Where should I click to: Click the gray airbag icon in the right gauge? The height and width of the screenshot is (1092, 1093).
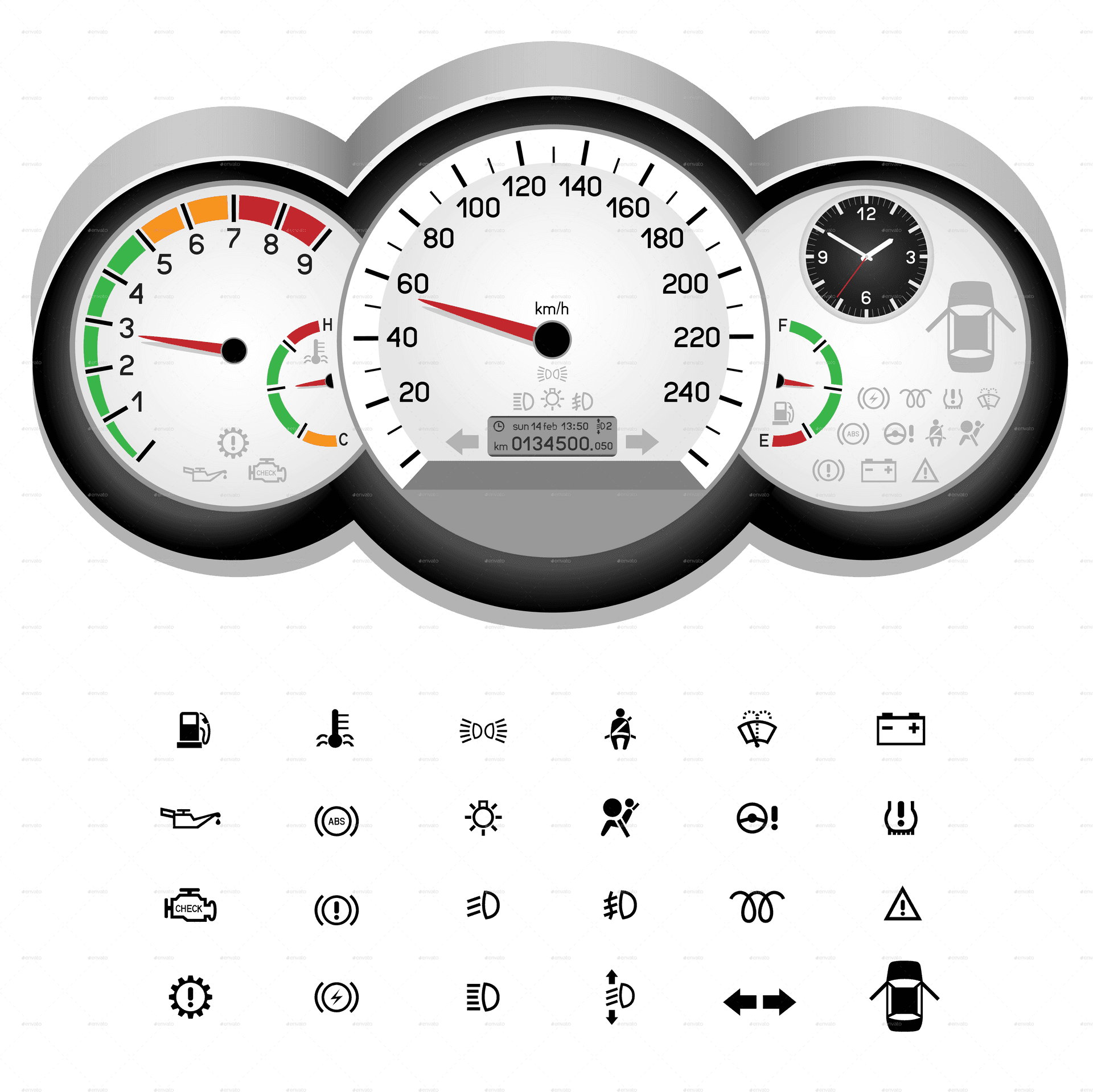click(971, 433)
